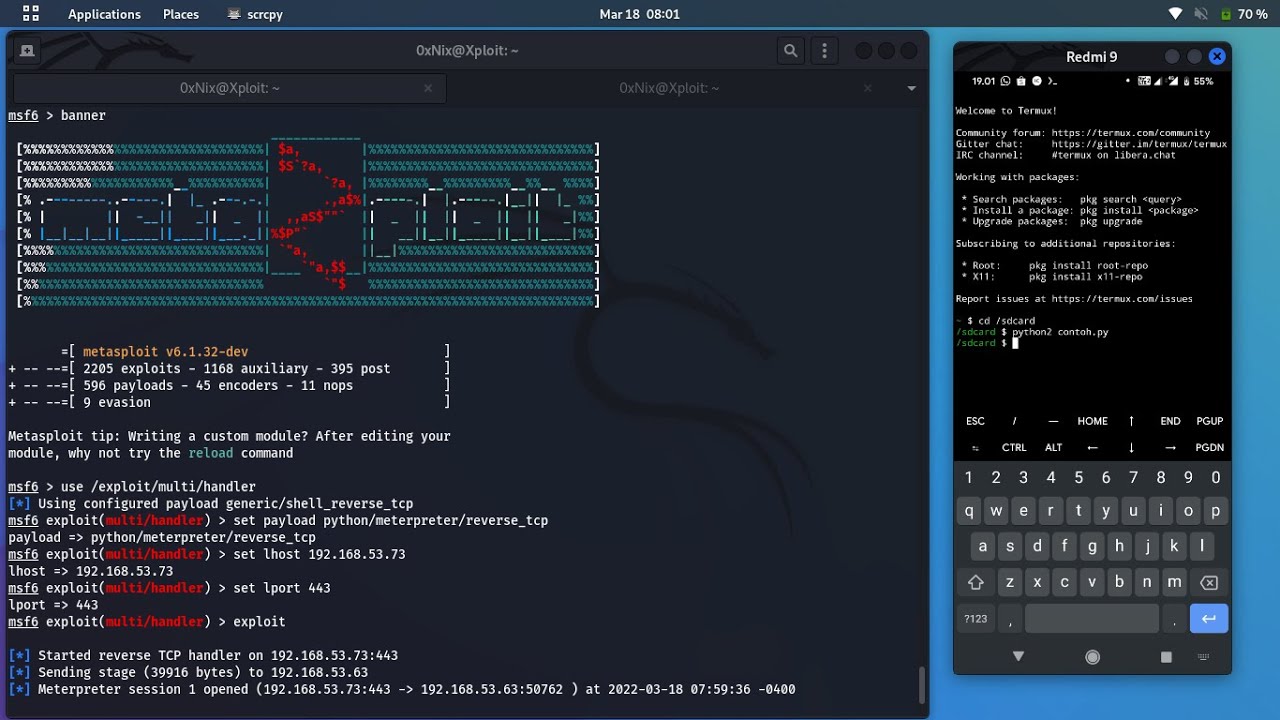Tap the right arrow key in Termux extra keys
The height and width of the screenshot is (720, 1280).
click(x=1170, y=448)
